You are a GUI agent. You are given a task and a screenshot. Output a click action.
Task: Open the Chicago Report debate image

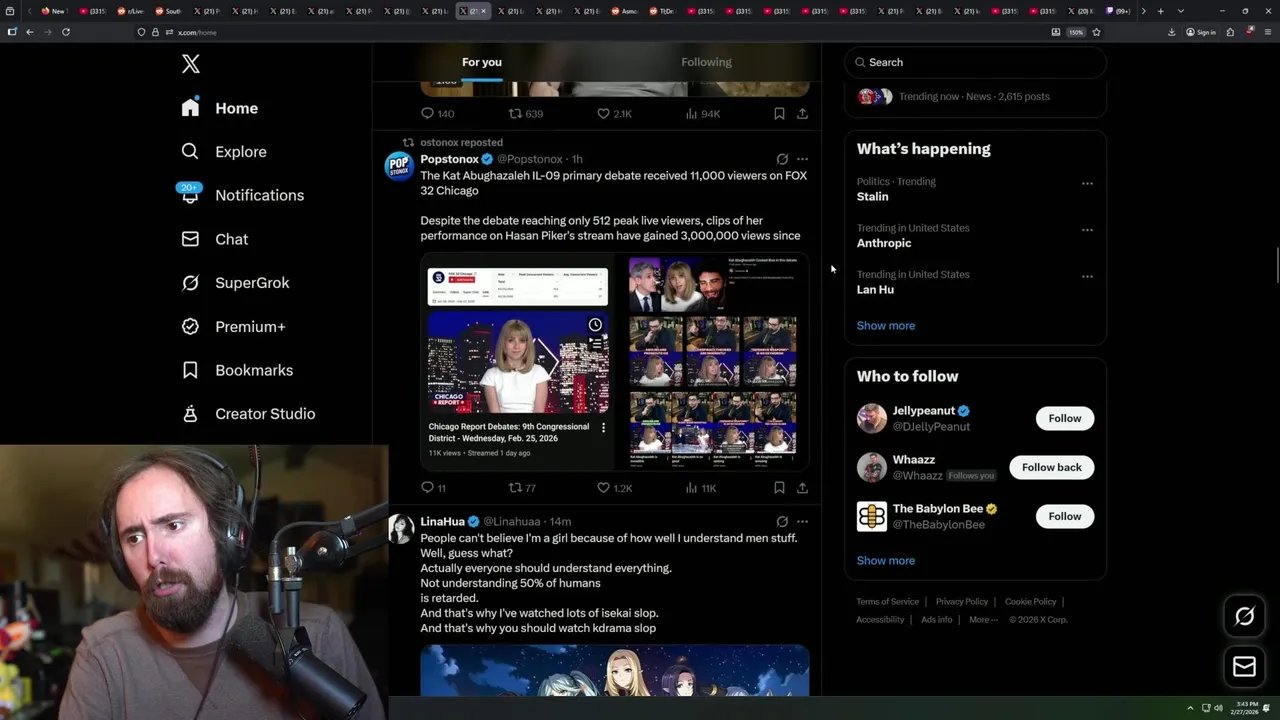(517, 362)
